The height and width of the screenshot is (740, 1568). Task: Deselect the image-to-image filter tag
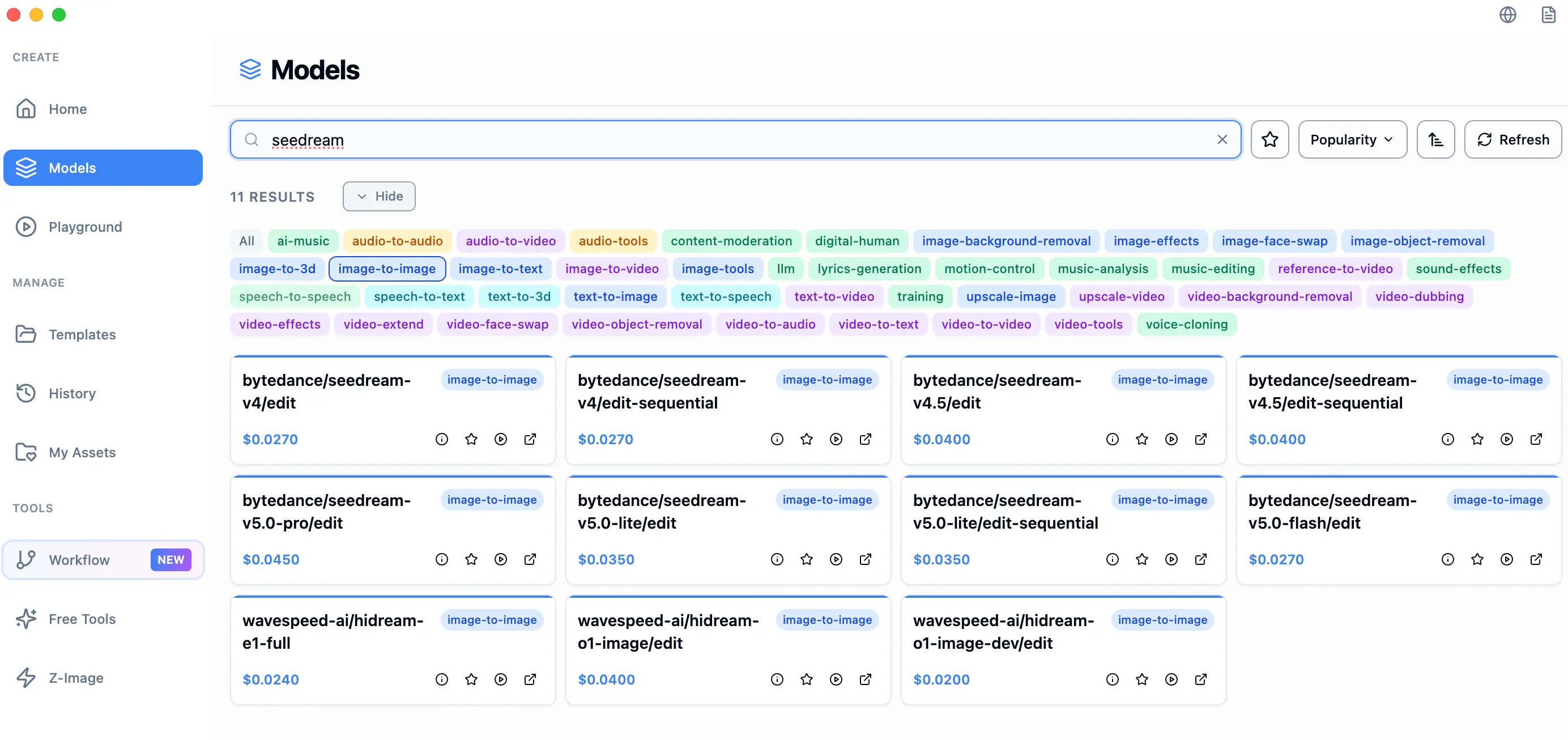387,269
